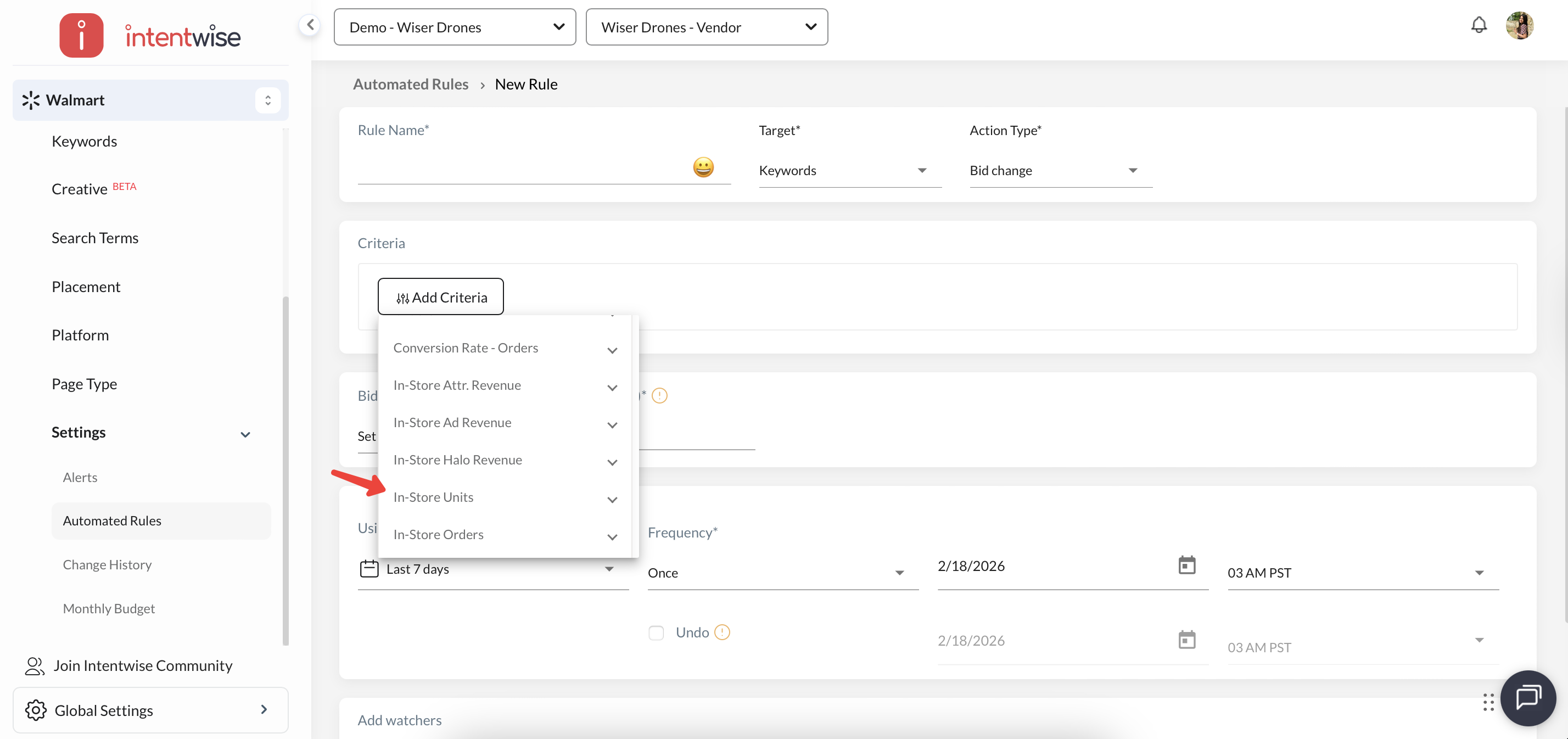
Task: Open the Action Type Bid change dropdown
Action: (1060, 170)
